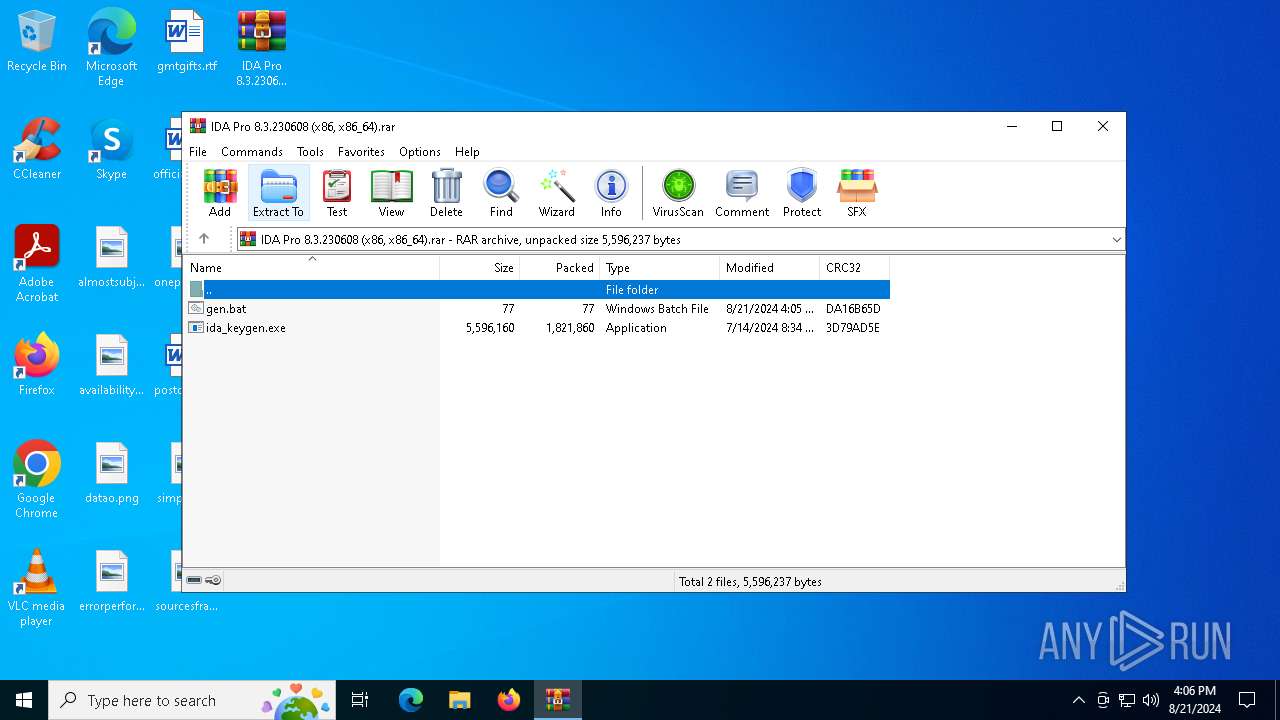This screenshot has height=720, width=1280.
Task: Click the WinRAR title bar app icon
Action: click(198, 126)
